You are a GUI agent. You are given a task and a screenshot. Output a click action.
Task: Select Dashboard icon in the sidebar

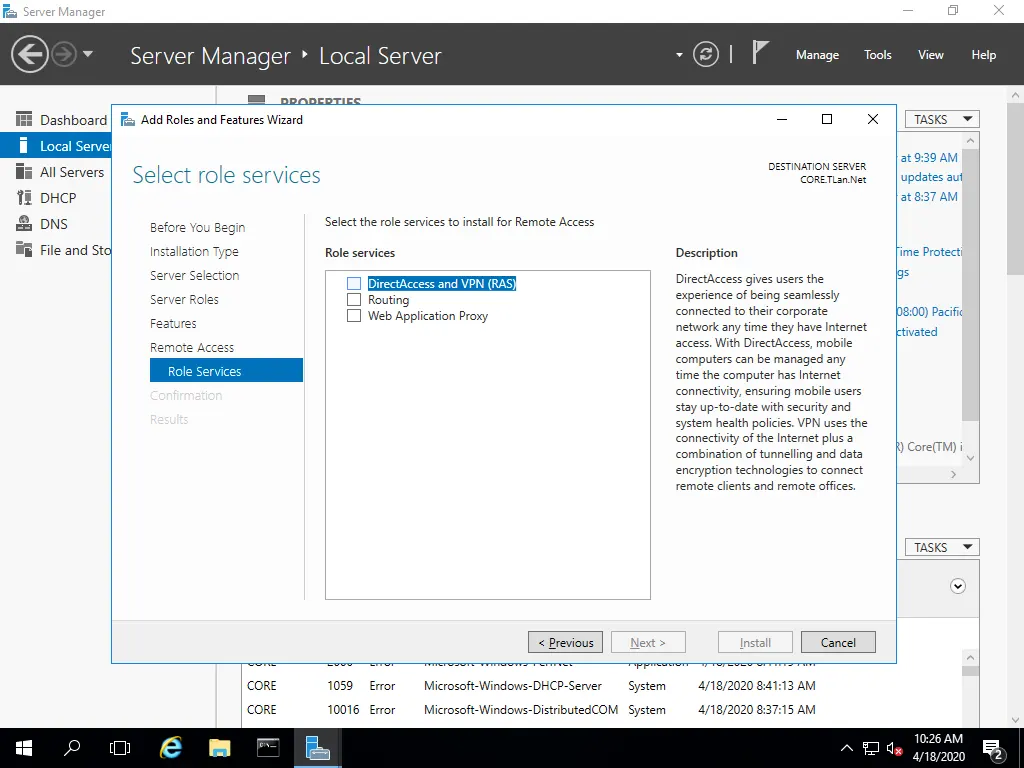[24, 120]
